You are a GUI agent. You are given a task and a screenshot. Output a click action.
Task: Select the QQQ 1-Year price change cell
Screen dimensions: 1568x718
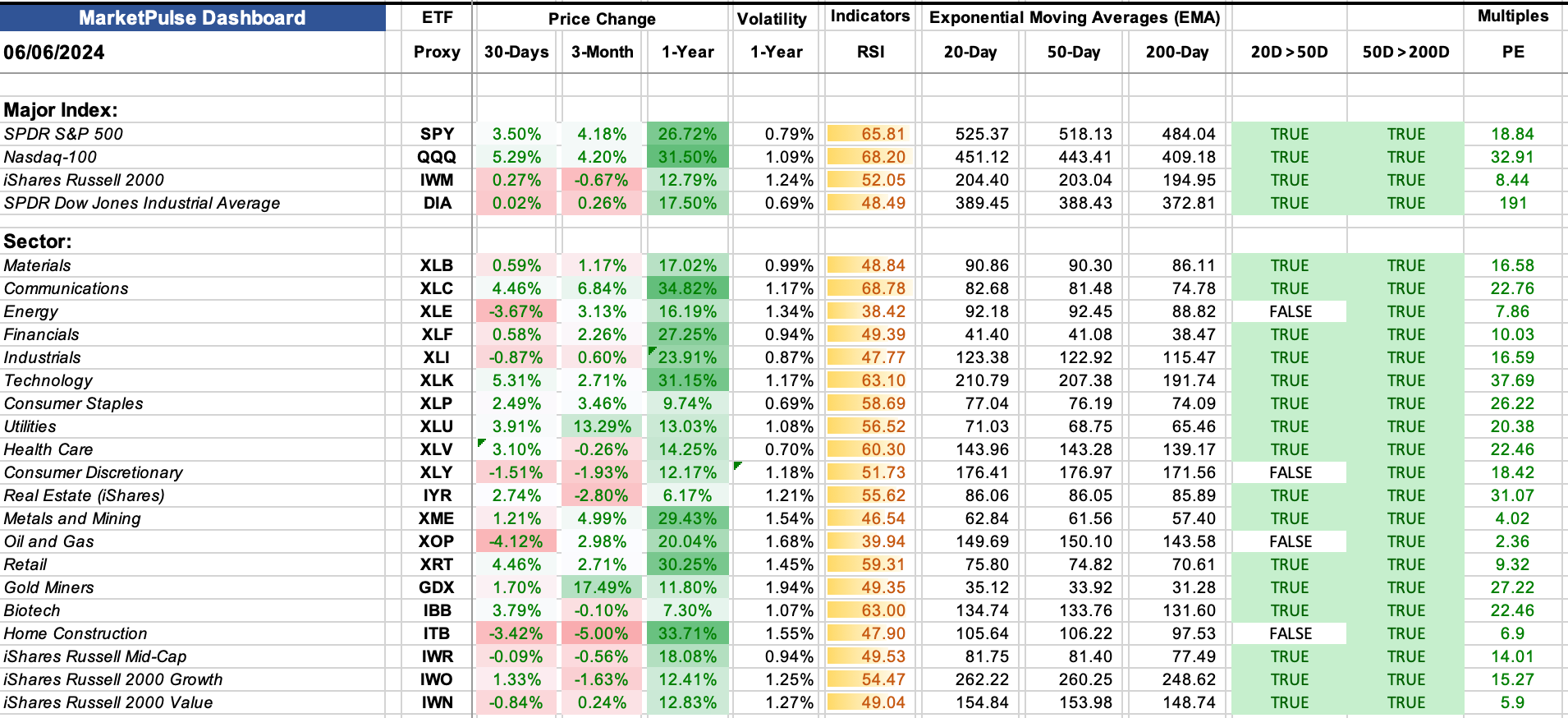[687, 157]
